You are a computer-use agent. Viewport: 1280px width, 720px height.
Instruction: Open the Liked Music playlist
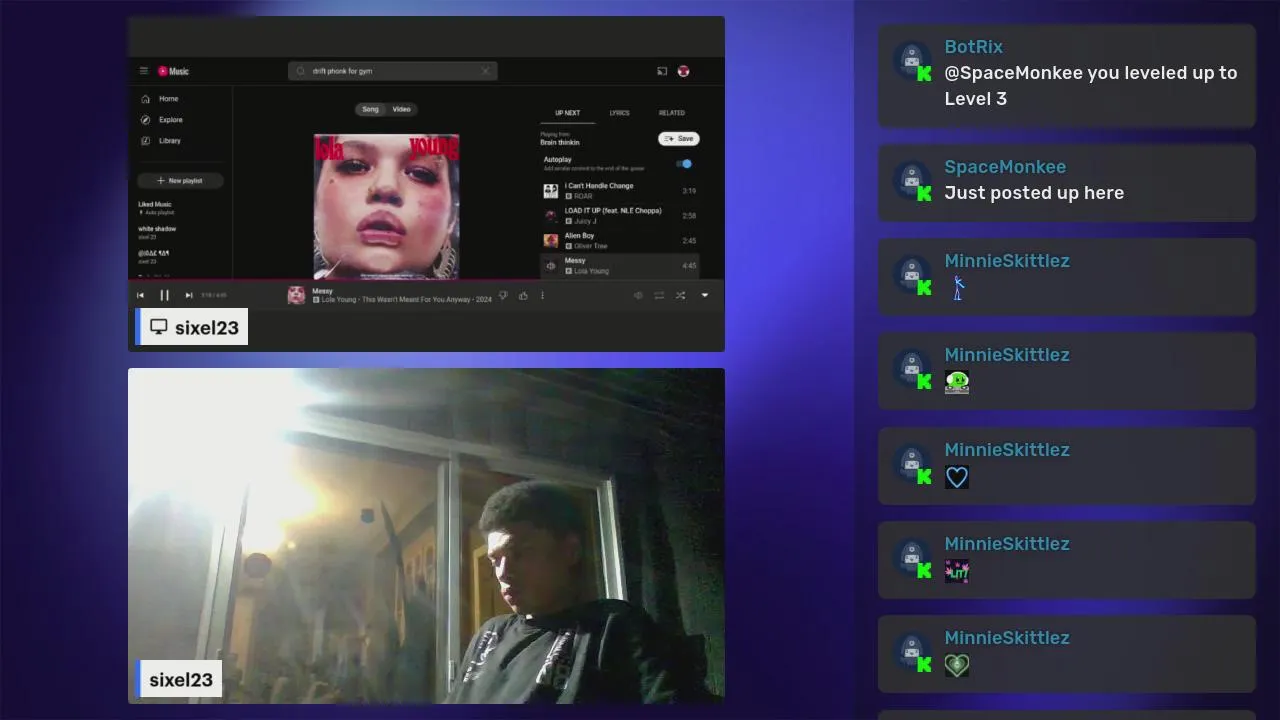tap(156, 208)
